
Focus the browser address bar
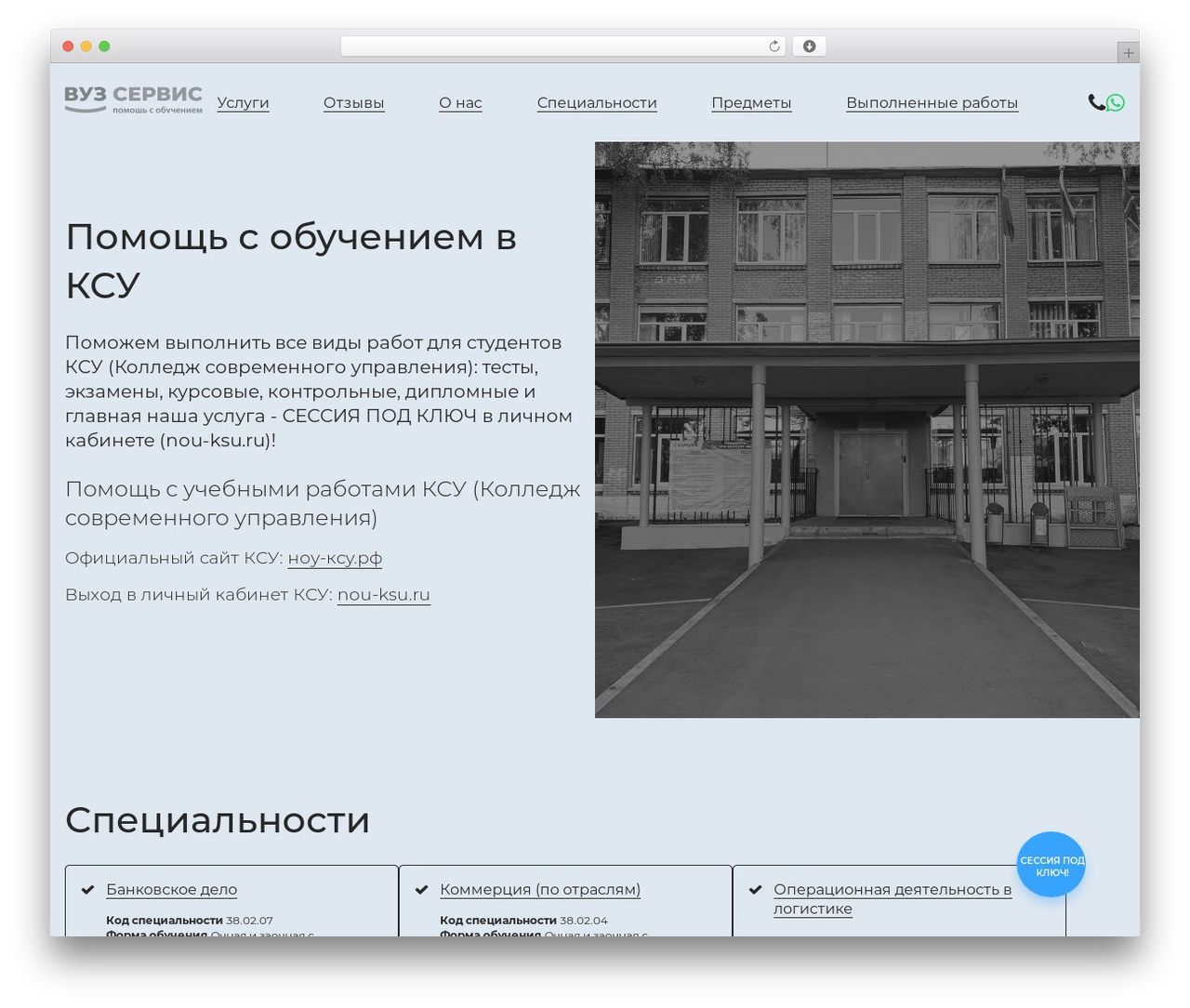[x=562, y=46]
